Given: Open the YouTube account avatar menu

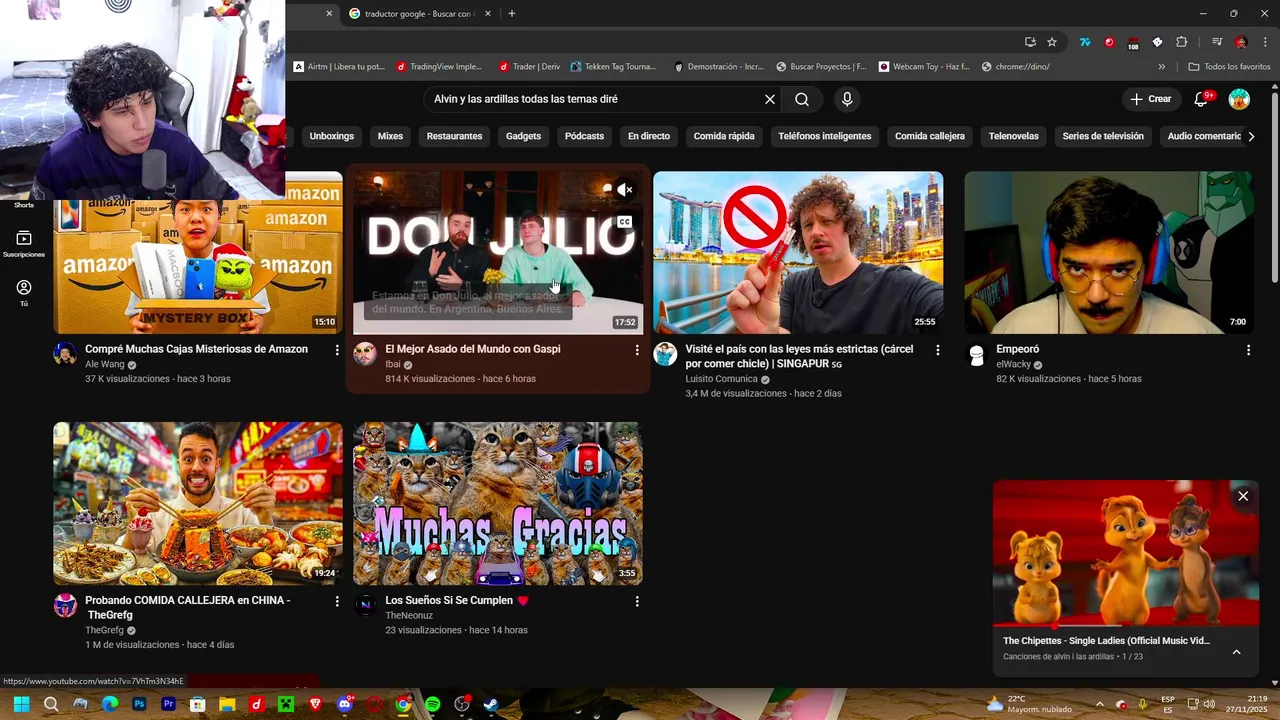Looking at the screenshot, I should 1239,99.
